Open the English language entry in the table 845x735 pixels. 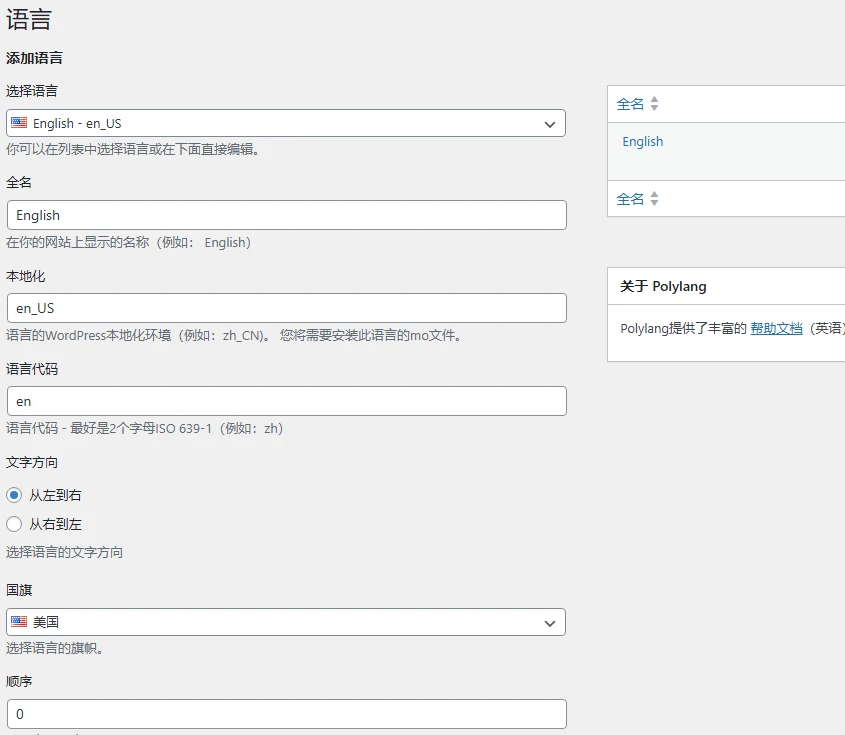click(x=642, y=141)
